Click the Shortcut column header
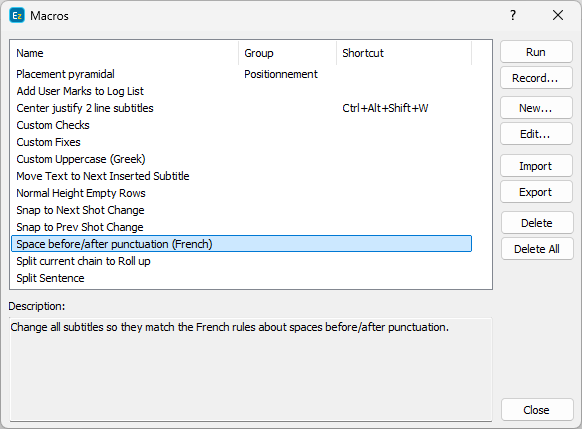This screenshot has width=582, height=429. [x=404, y=53]
